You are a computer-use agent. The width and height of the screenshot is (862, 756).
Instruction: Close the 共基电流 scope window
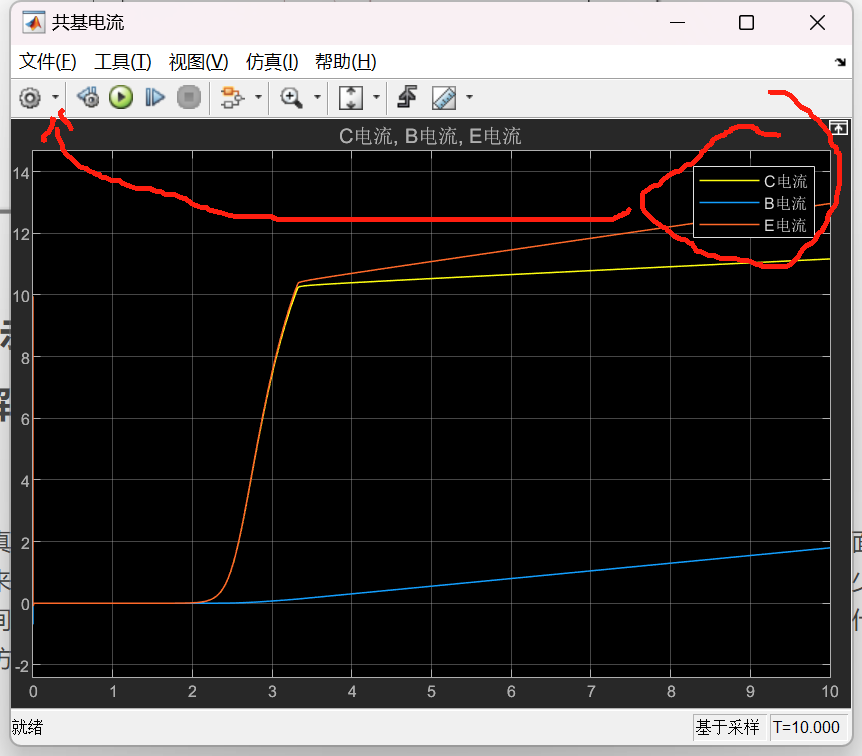coord(817,23)
